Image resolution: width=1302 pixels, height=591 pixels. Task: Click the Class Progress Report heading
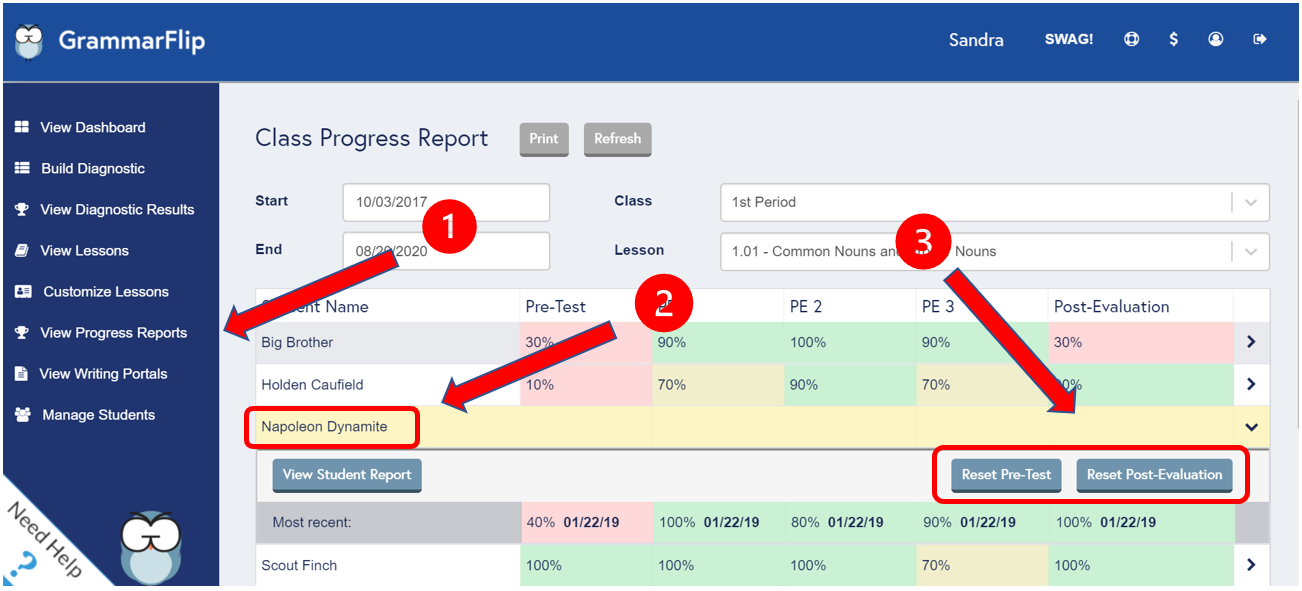pyautogui.click(x=372, y=138)
